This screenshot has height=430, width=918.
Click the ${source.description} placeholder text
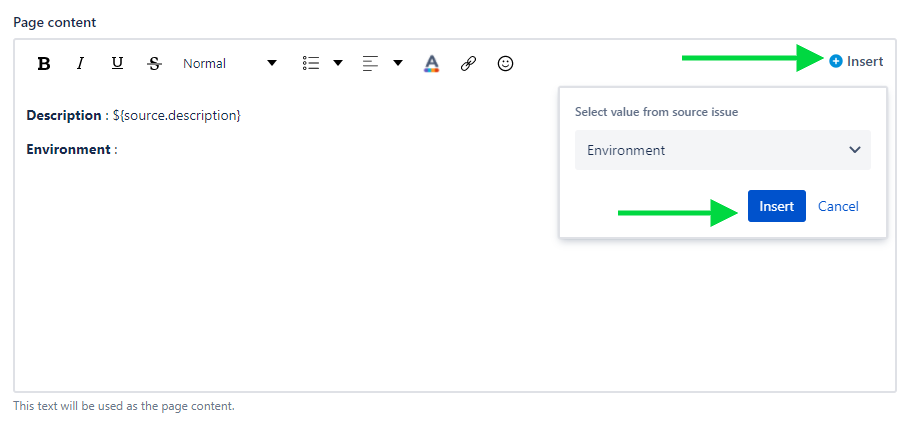point(177,115)
